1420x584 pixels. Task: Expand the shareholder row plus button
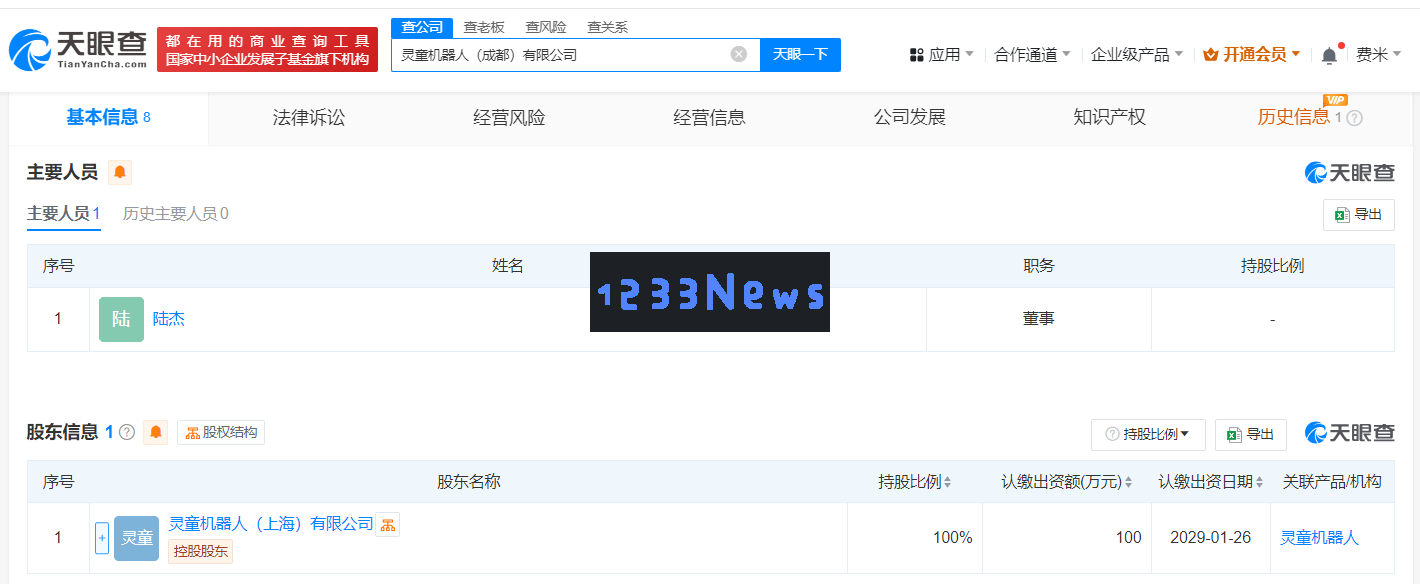[102, 538]
